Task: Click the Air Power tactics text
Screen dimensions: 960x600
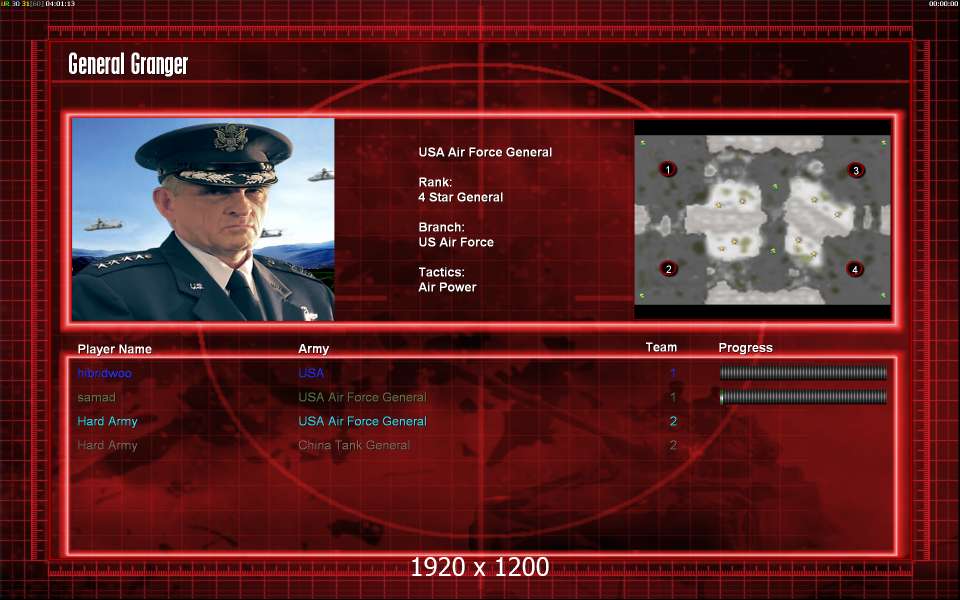Action: 447,287
